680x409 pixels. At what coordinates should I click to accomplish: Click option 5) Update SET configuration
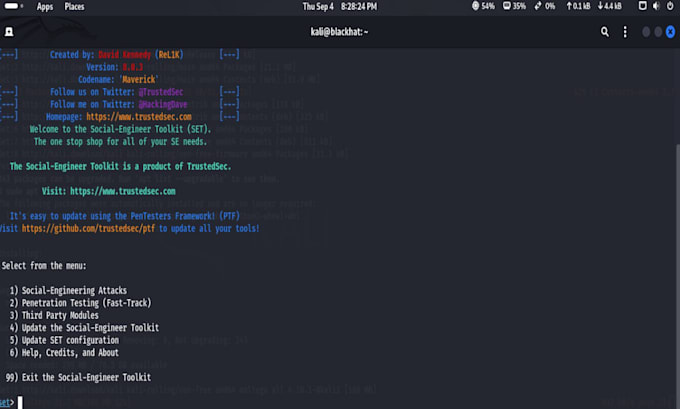point(64,340)
